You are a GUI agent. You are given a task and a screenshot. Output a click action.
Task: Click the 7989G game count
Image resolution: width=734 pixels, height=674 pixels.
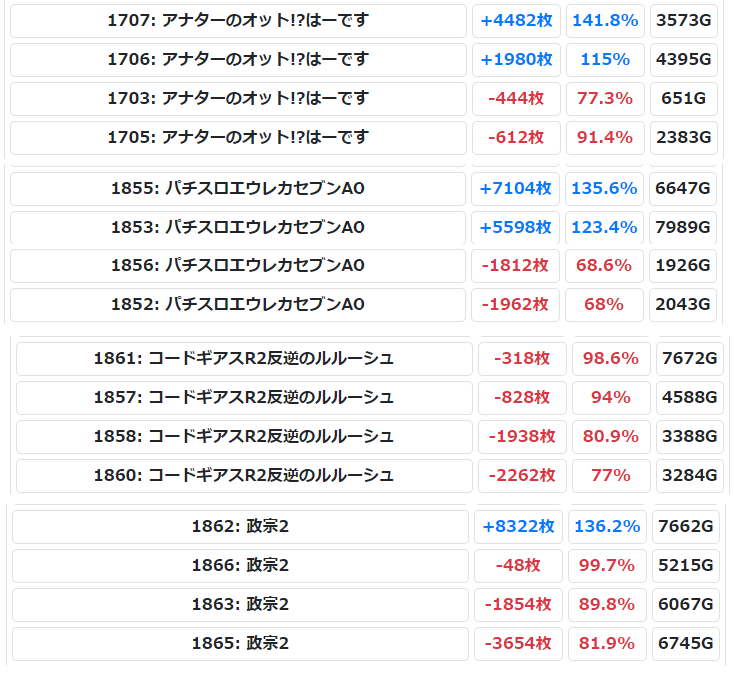[683, 227]
